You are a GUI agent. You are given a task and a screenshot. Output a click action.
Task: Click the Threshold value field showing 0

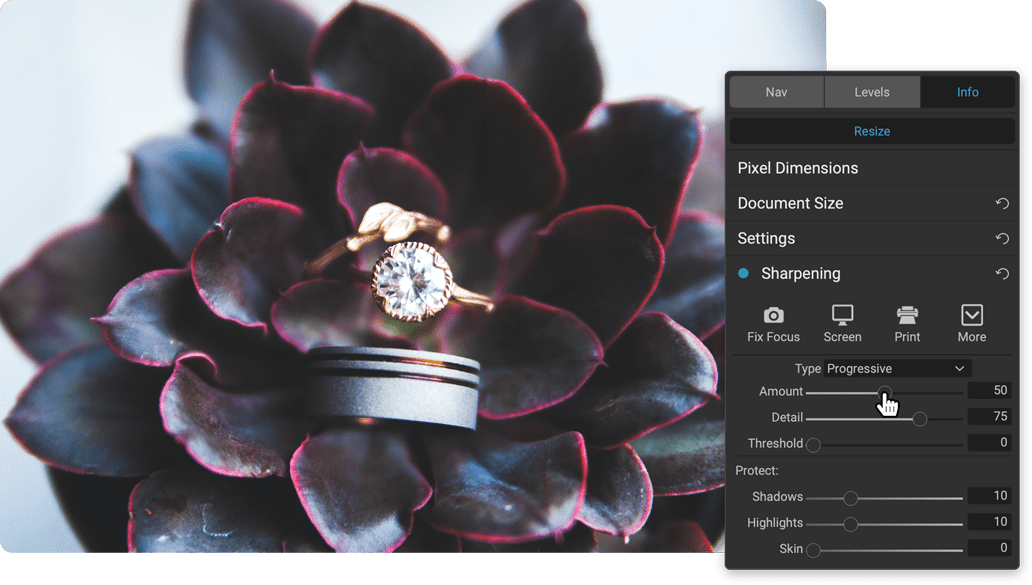989,442
